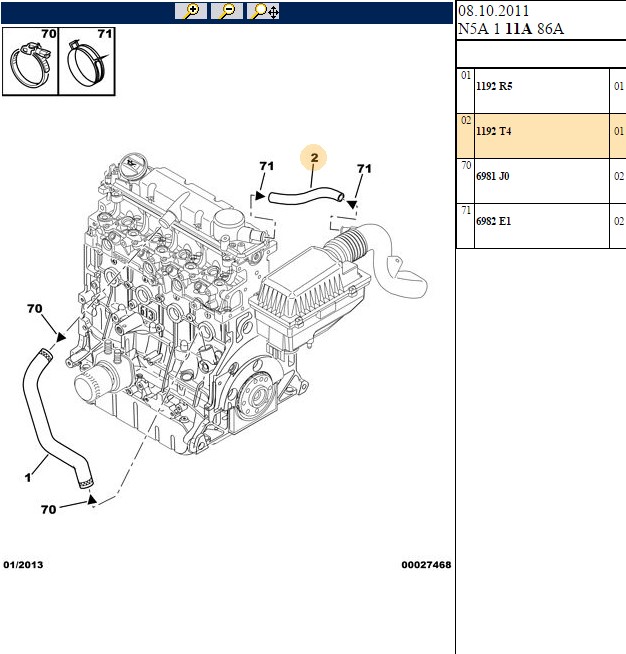Click diagram number 00027468
Viewport: 626px width, 654px height.
point(426,565)
